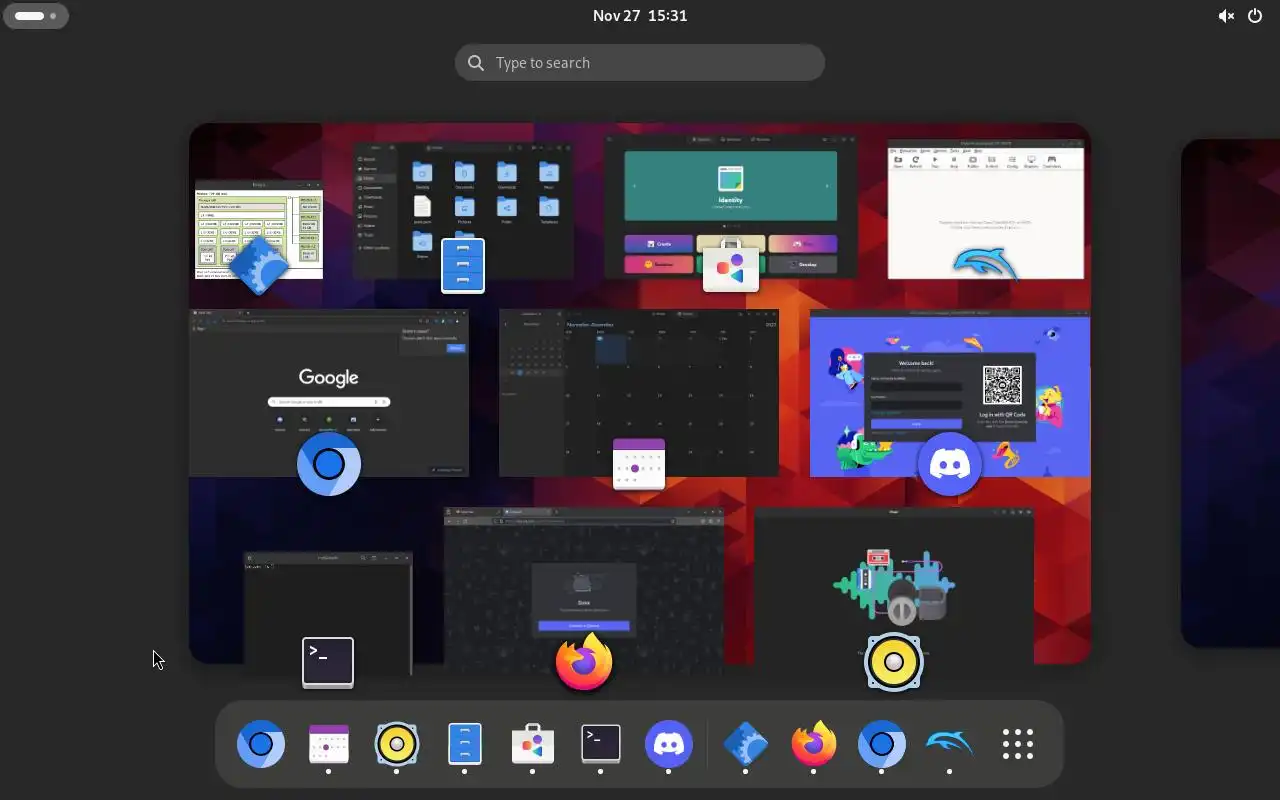The height and width of the screenshot is (800, 1280).
Task: Launch Firefox from the dock
Action: point(813,745)
